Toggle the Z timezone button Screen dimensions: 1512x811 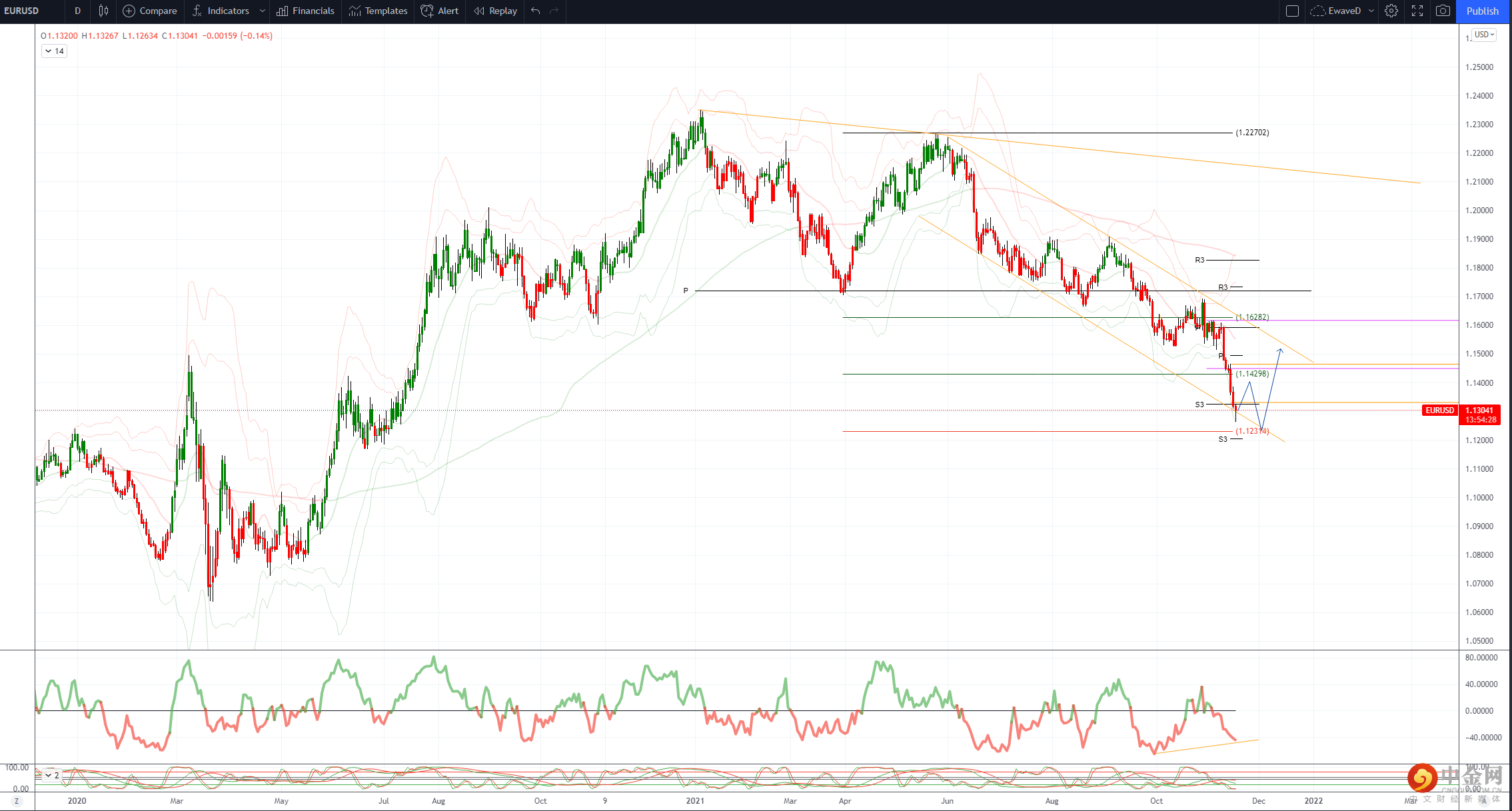click(17, 801)
